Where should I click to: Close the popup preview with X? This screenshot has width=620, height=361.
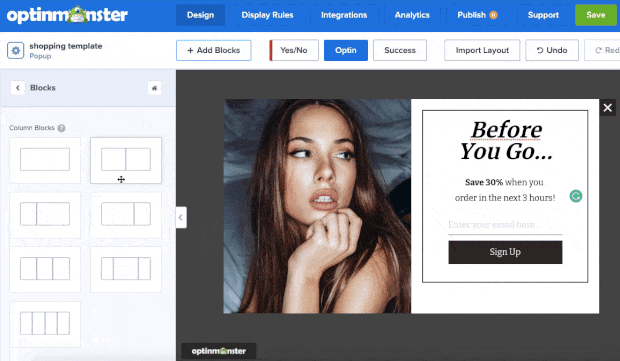[607, 108]
